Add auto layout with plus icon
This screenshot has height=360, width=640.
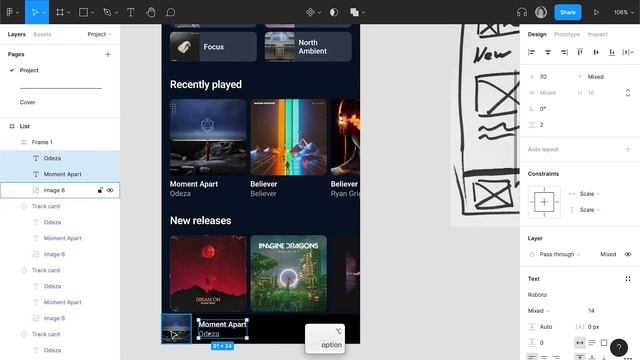point(628,149)
